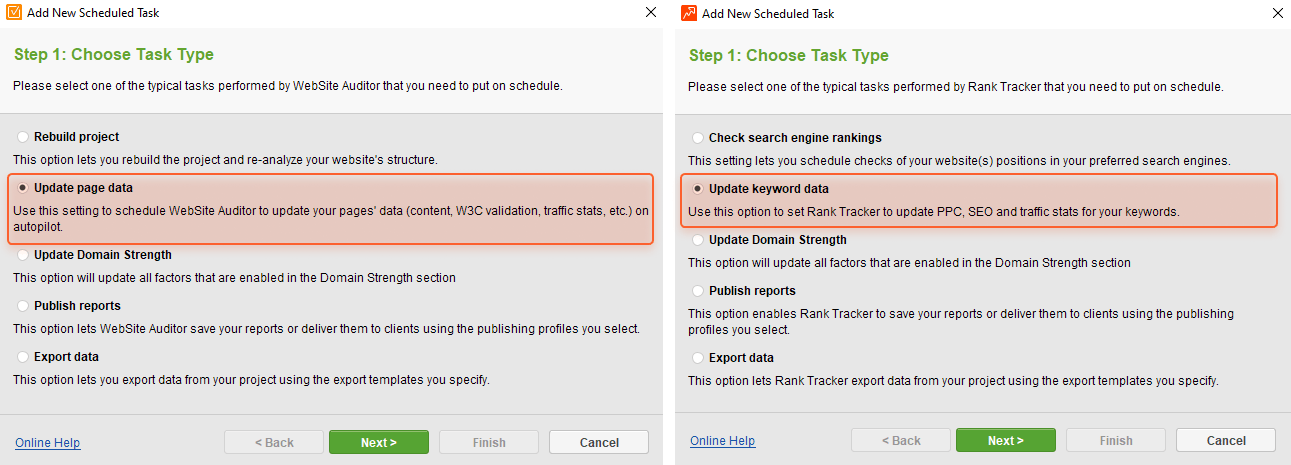This screenshot has height=465, width=1291.
Task: Choose Update Domain Strength in WebSite Auditor
Action: [23, 255]
